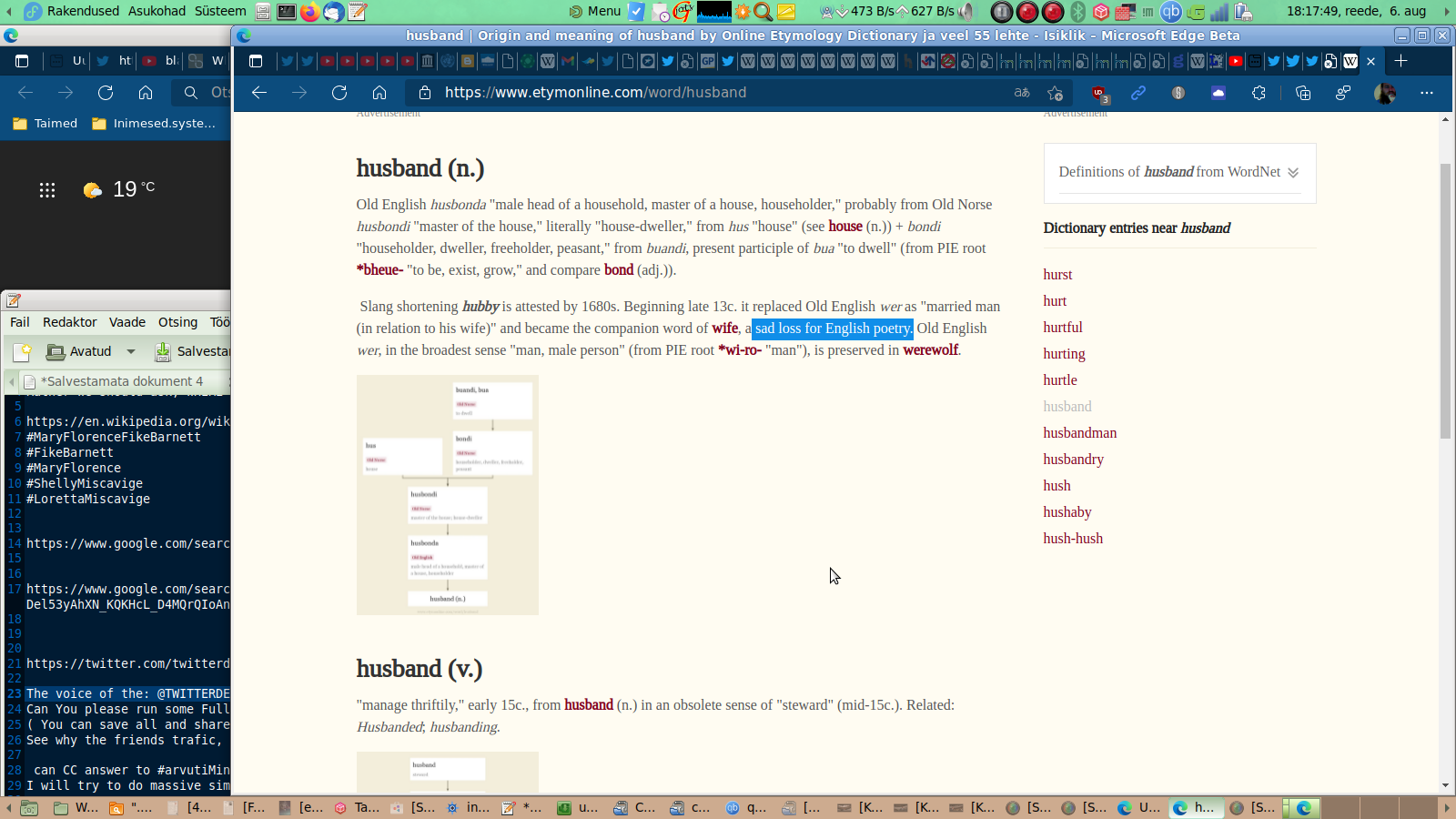Click the page vertical scrollbar thumb
Screen dimensions: 1456x819
(x=1445, y=300)
